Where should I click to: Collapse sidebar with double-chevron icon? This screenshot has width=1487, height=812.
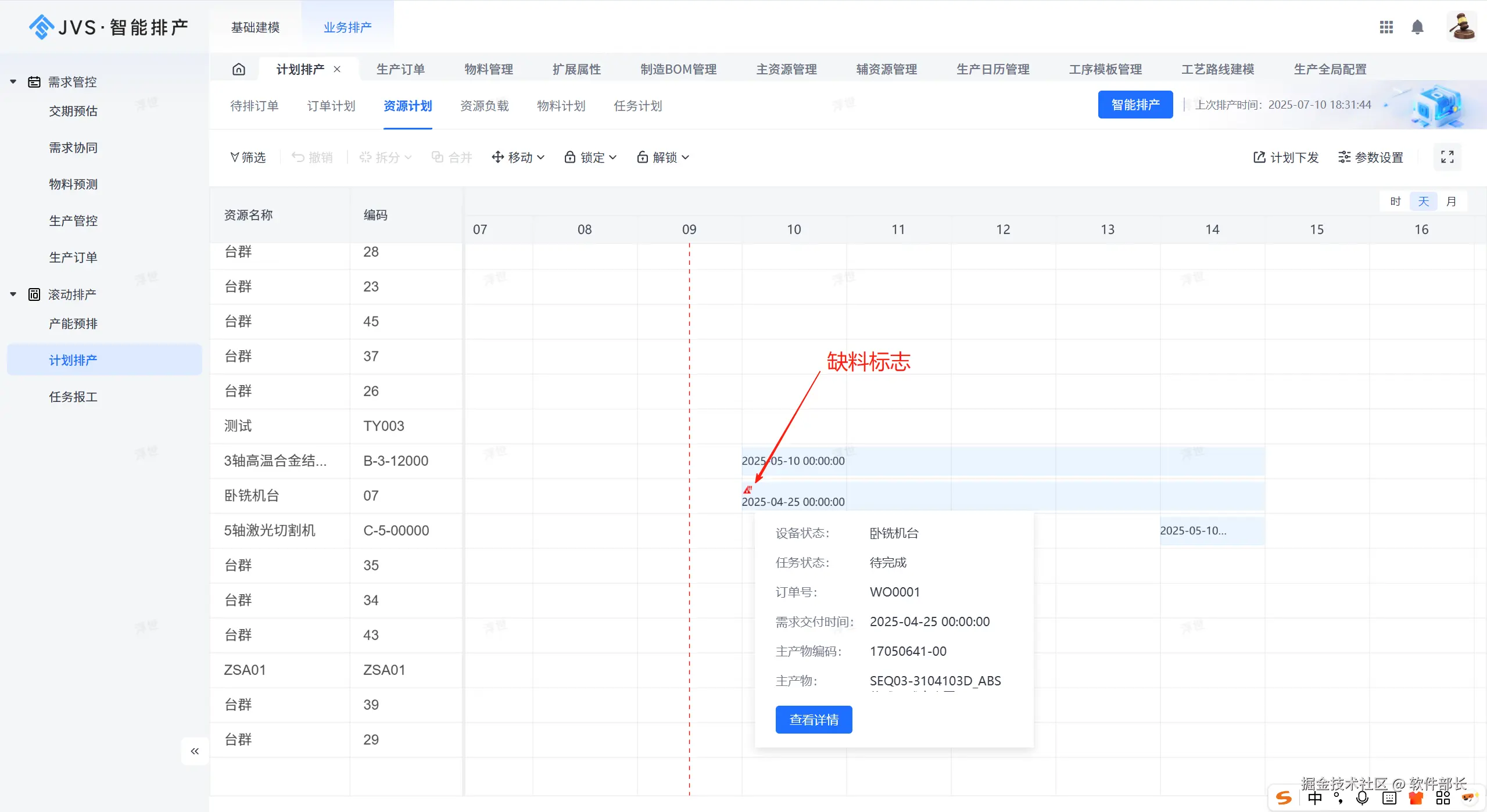tap(195, 751)
